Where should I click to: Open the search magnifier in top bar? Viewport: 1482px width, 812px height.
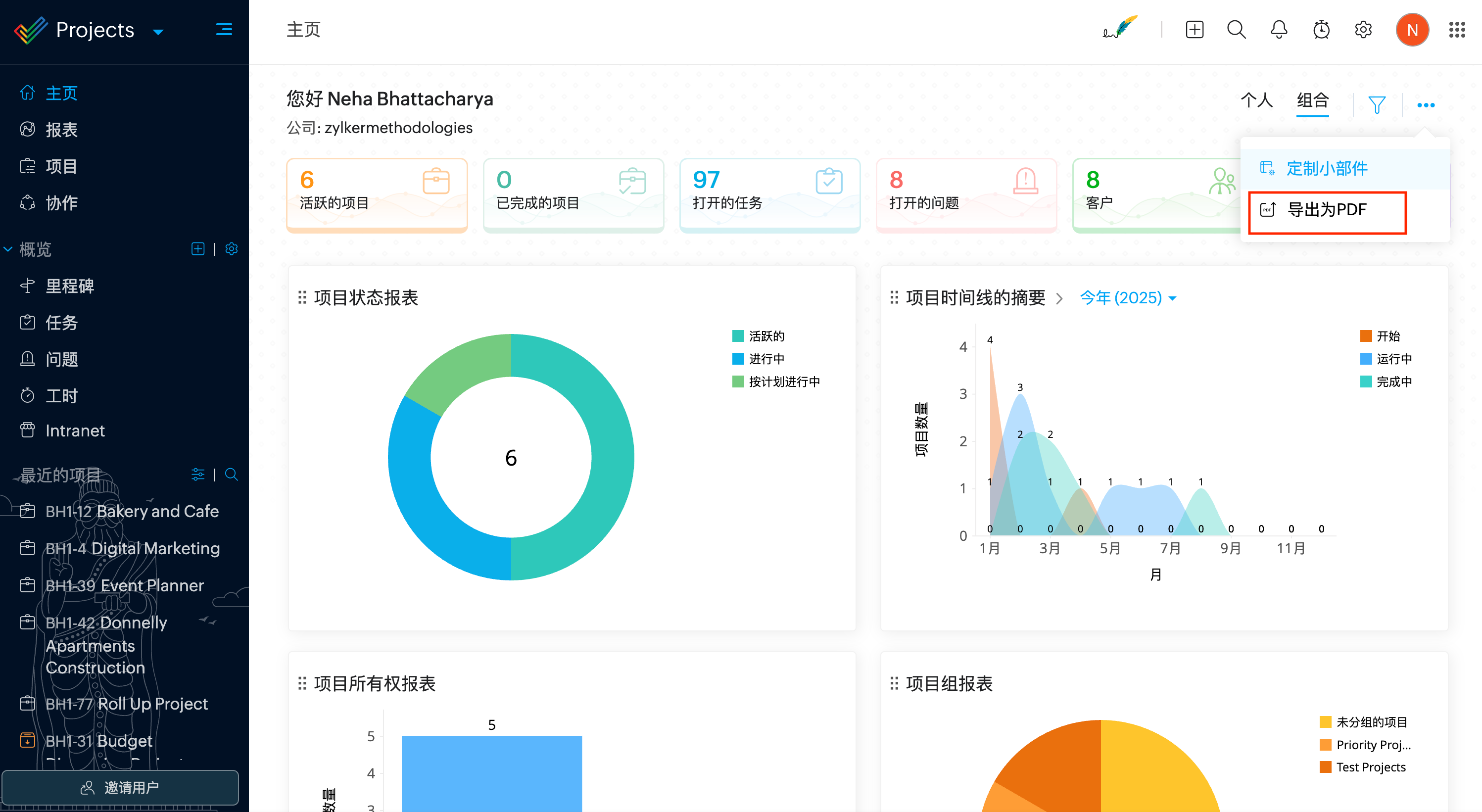tap(1237, 30)
